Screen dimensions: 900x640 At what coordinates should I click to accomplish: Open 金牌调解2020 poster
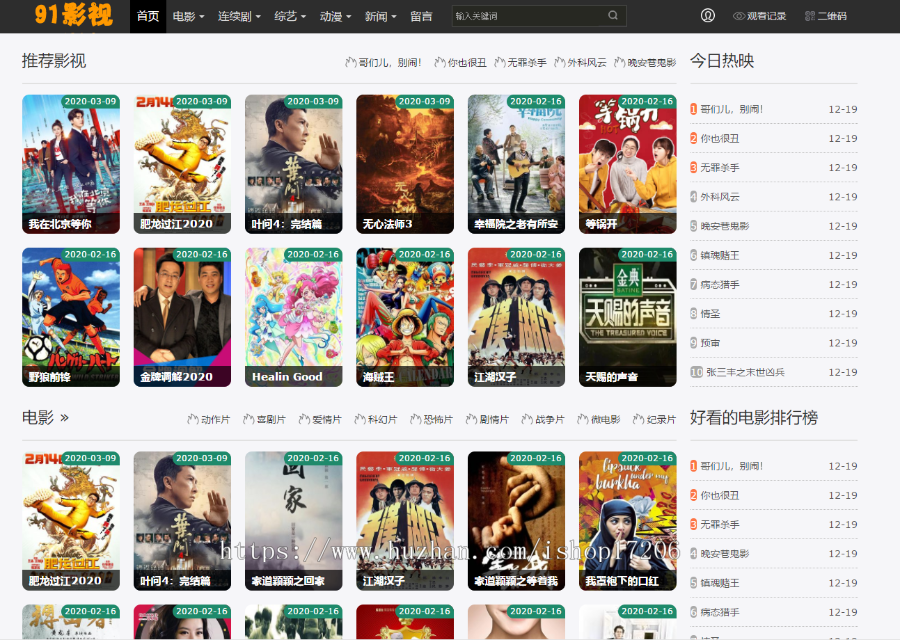pyautogui.click(x=182, y=317)
